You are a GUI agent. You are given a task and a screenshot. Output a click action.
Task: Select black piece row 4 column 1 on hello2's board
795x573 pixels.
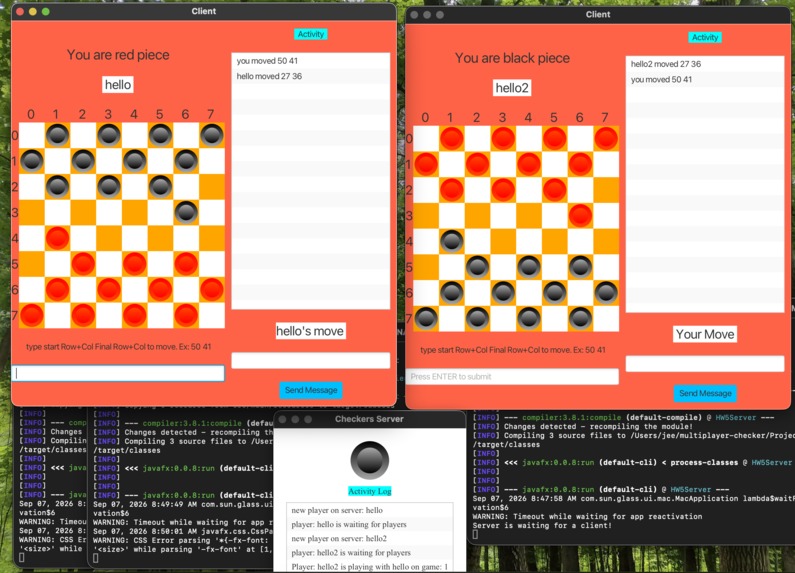tap(451, 241)
